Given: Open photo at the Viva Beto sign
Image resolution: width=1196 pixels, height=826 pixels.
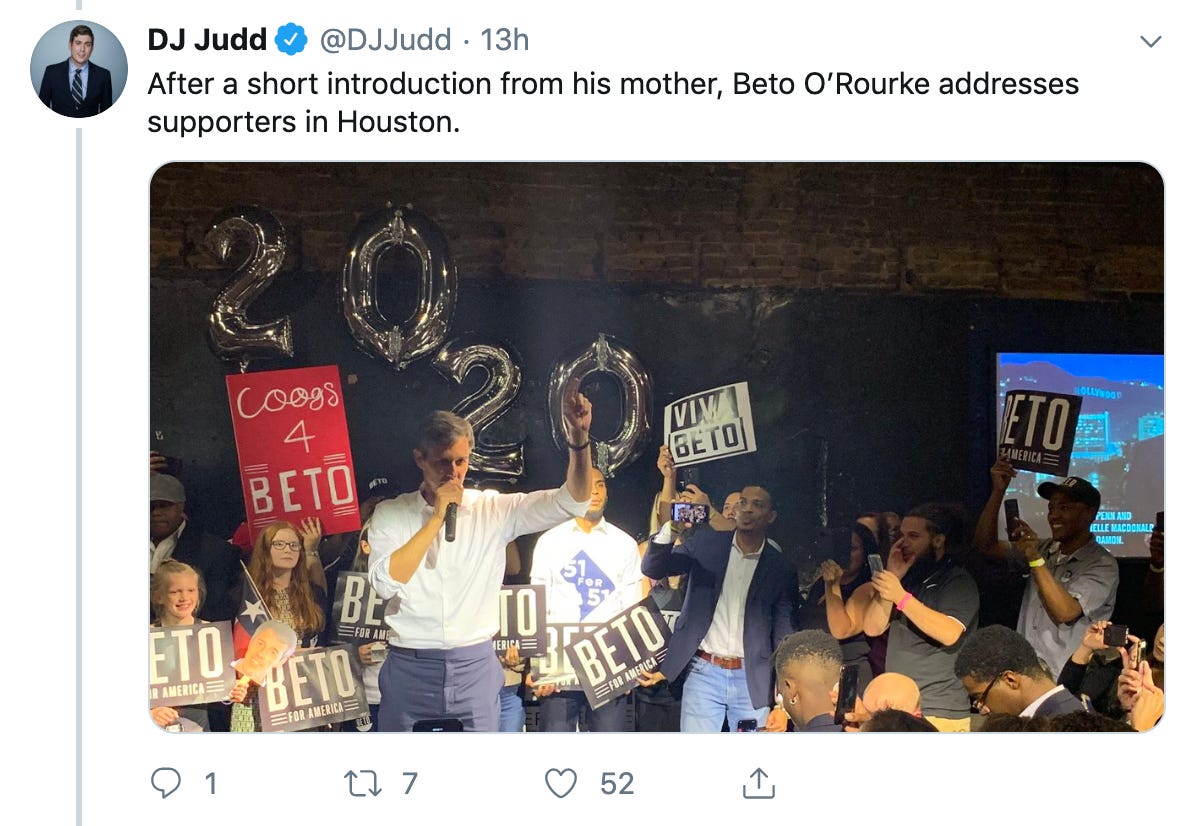Looking at the screenshot, I should point(709,424).
